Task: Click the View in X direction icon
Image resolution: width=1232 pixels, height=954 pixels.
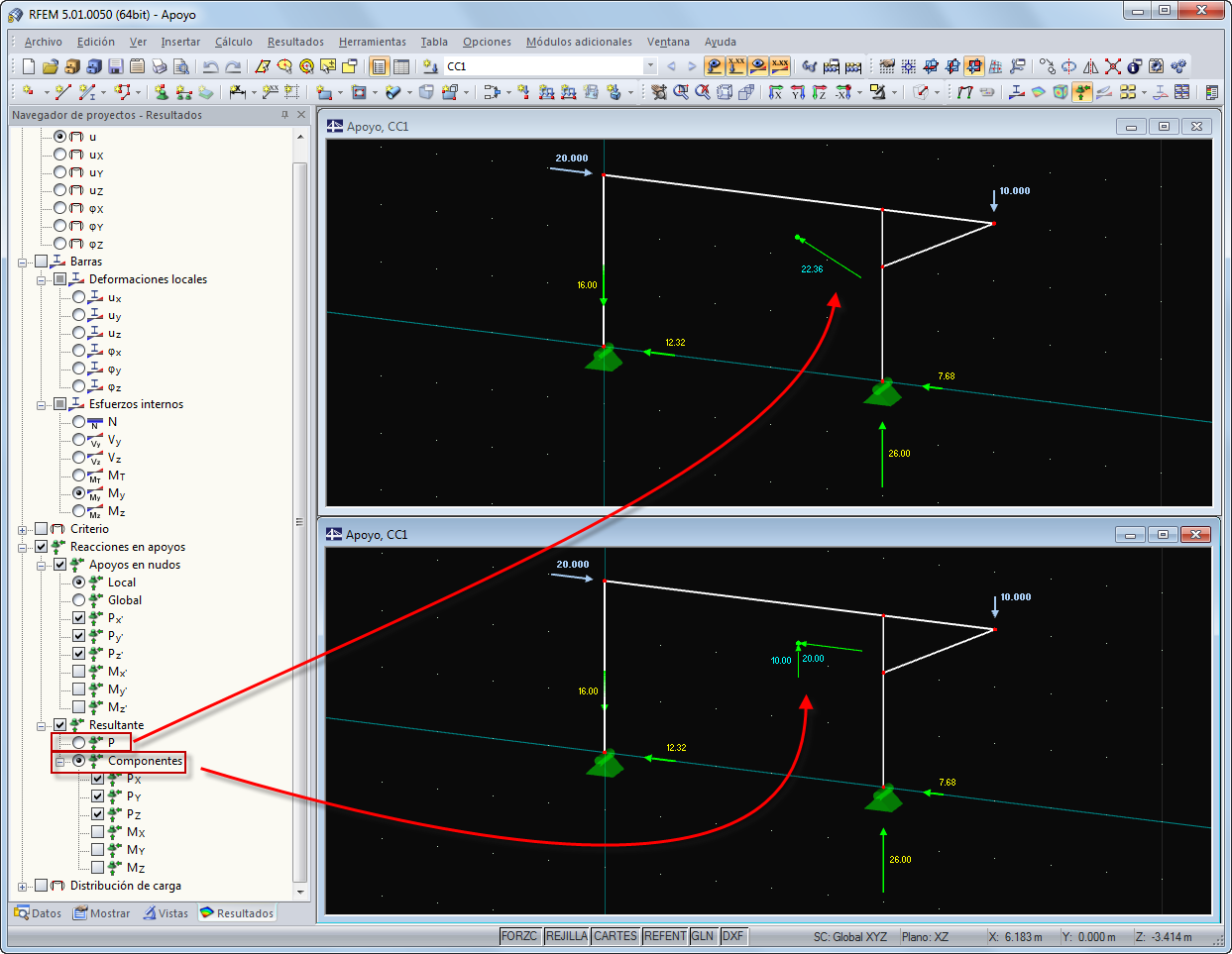Action: click(x=776, y=92)
